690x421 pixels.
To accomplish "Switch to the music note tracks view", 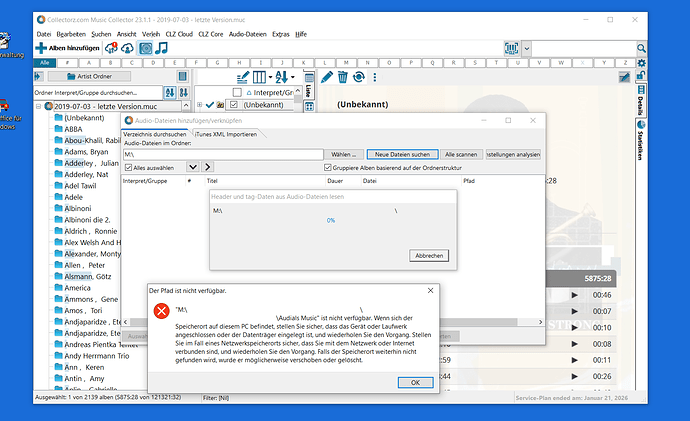I will point(161,48).
